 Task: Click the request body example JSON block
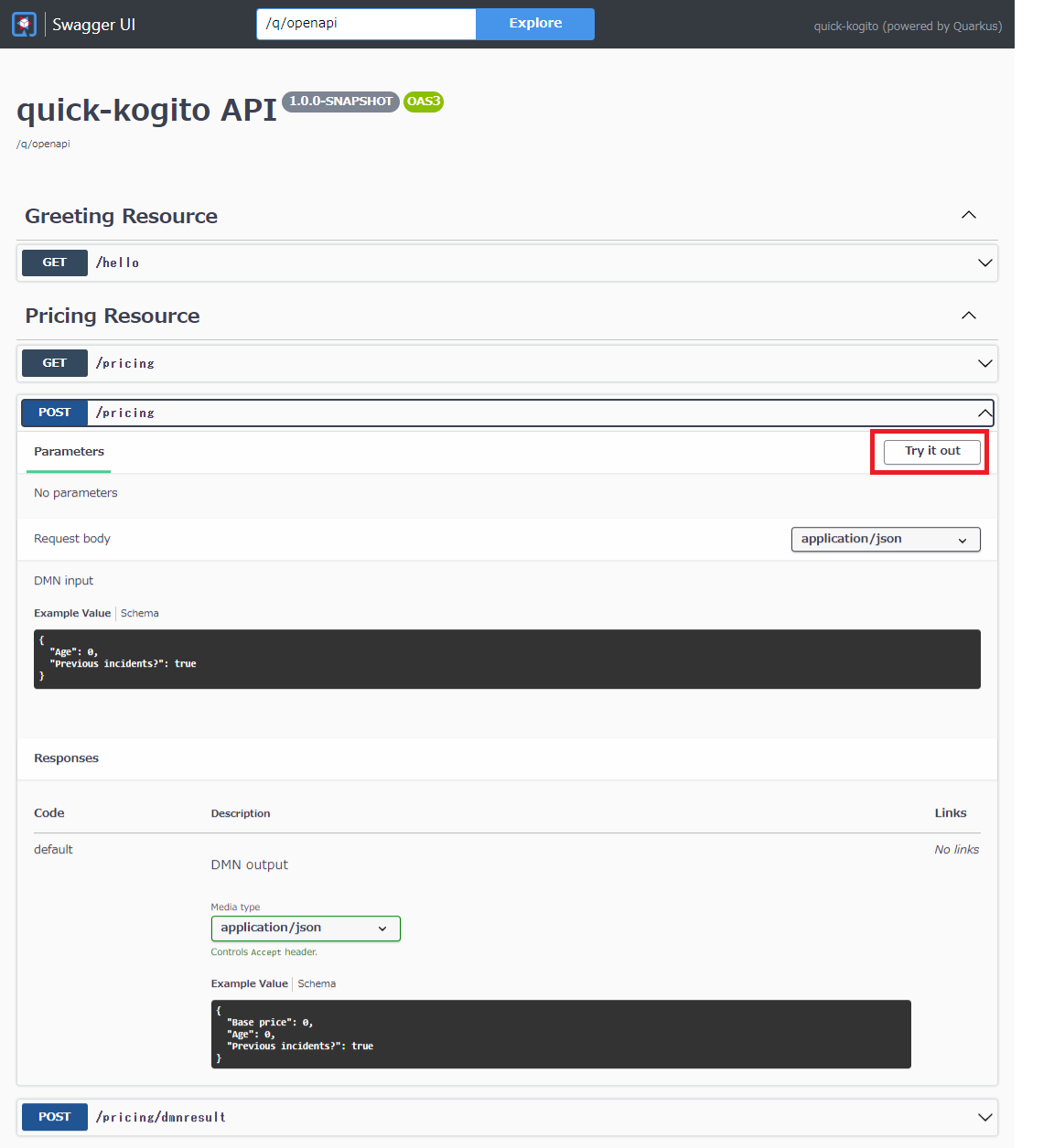(507, 659)
